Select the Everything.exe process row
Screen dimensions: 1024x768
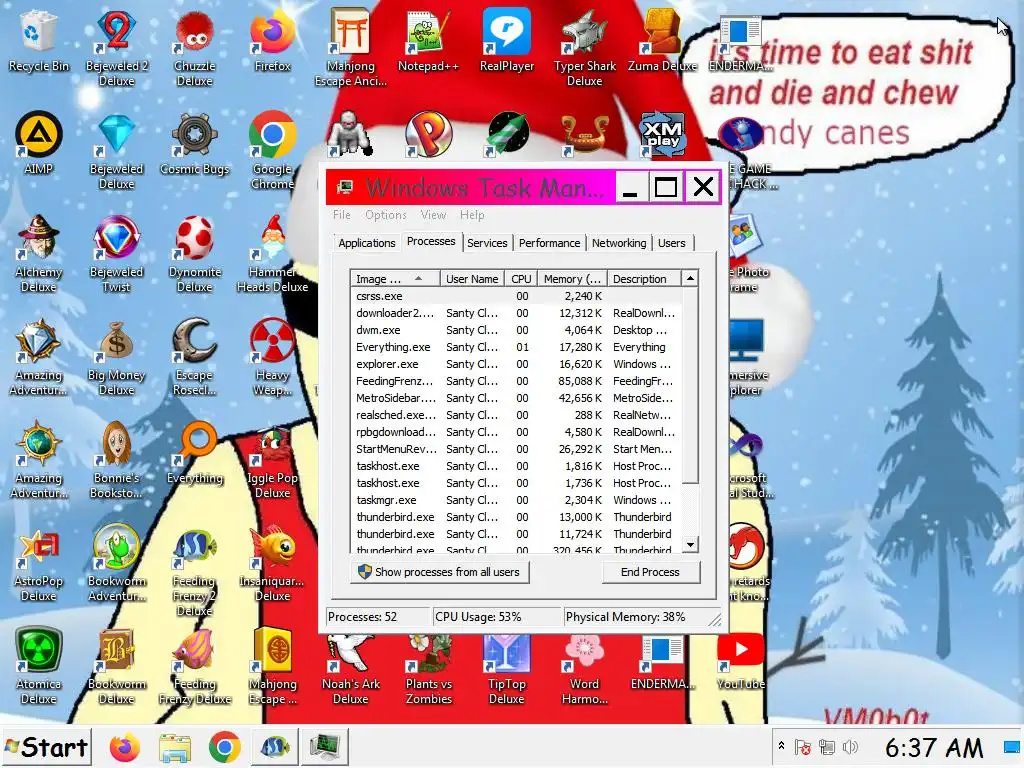(x=516, y=347)
